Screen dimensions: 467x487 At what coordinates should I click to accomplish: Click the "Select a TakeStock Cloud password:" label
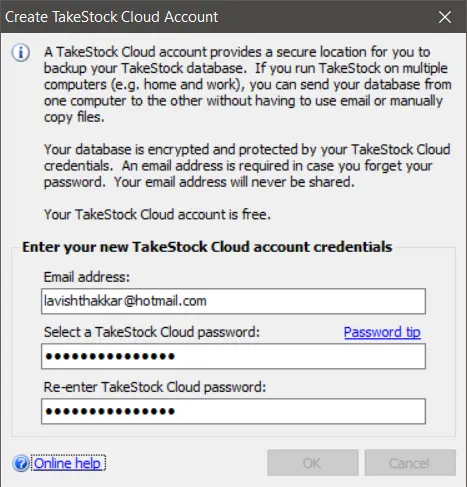coord(152,332)
